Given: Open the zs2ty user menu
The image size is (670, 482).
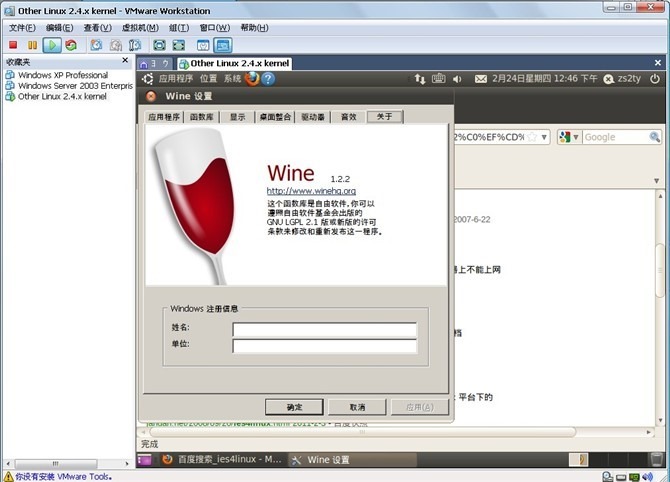Looking at the screenshot, I should coord(623,79).
